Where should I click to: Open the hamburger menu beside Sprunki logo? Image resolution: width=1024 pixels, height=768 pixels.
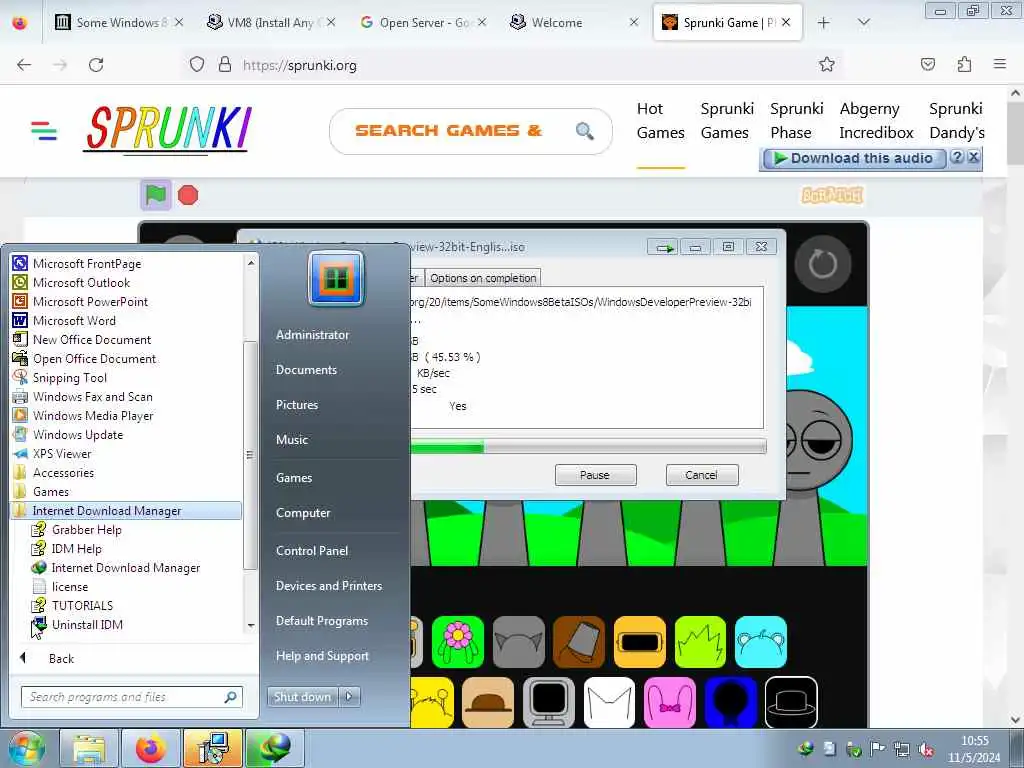[x=44, y=131]
